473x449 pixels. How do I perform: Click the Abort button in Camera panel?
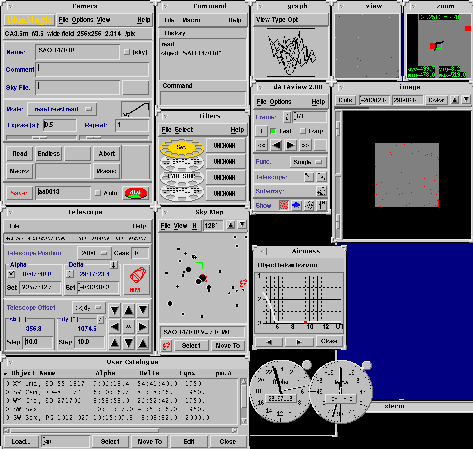pyautogui.click(x=107, y=154)
